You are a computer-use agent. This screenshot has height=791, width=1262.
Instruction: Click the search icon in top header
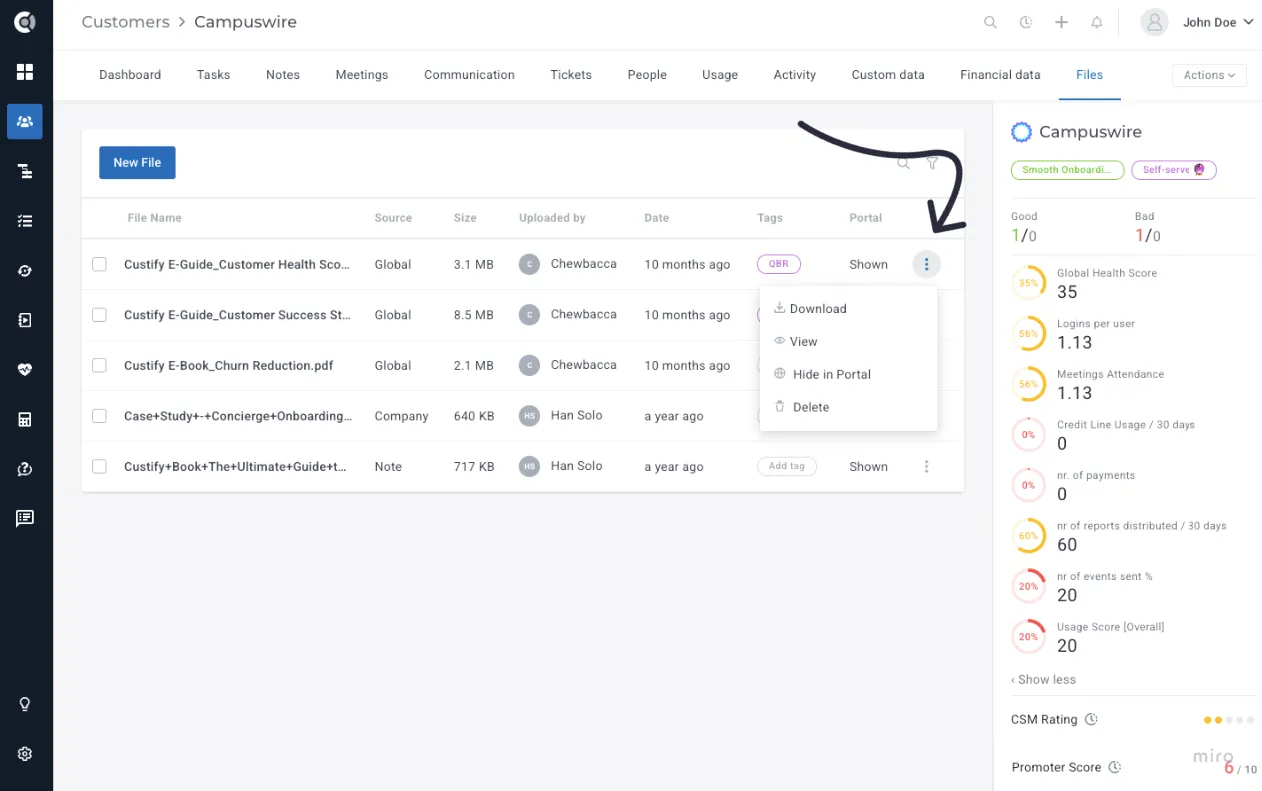coord(990,22)
